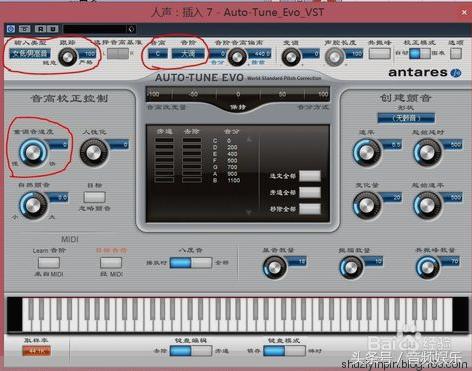Click the sample rate display (取样率)
The height and width of the screenshot is (371, 472).
point(37,351)
